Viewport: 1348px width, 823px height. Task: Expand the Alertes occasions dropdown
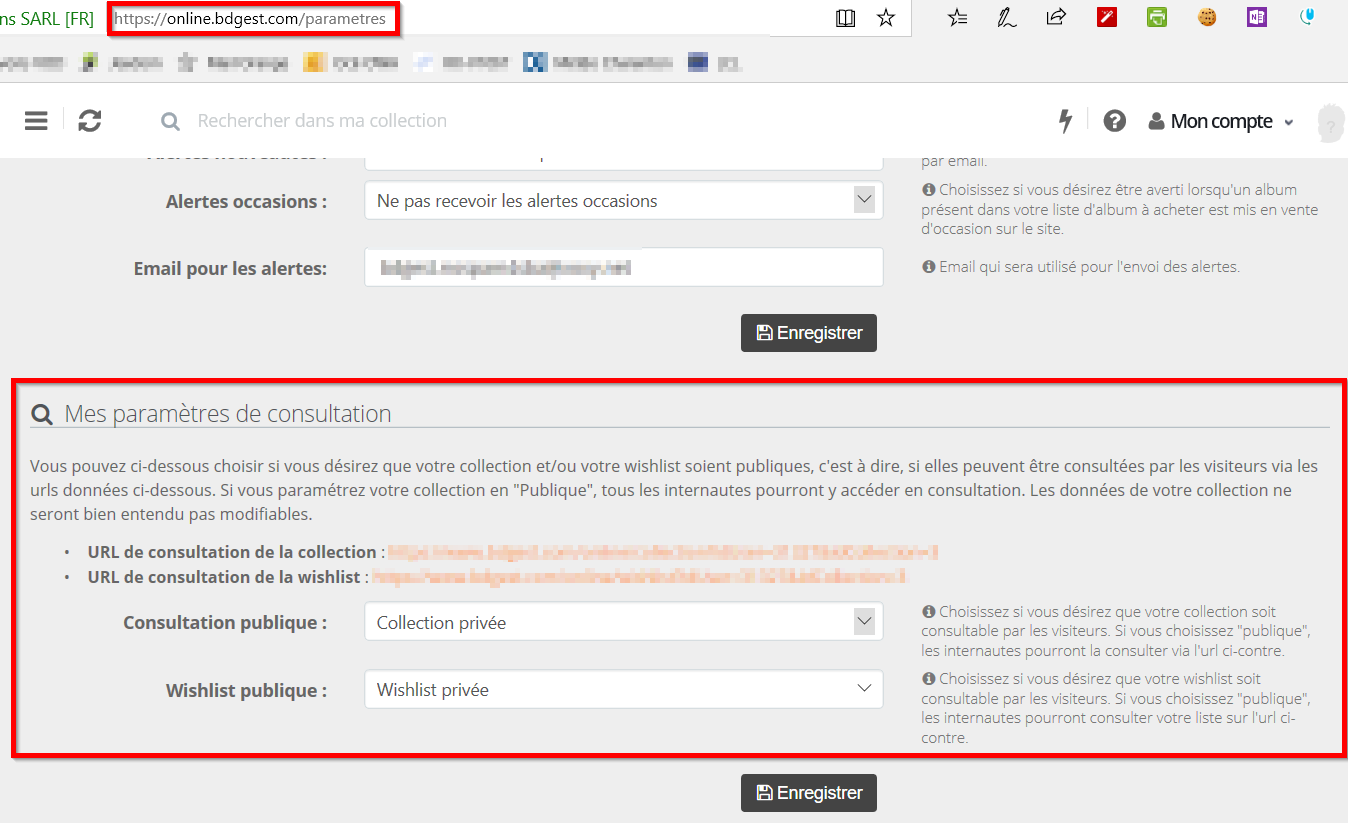click(623, 201)
